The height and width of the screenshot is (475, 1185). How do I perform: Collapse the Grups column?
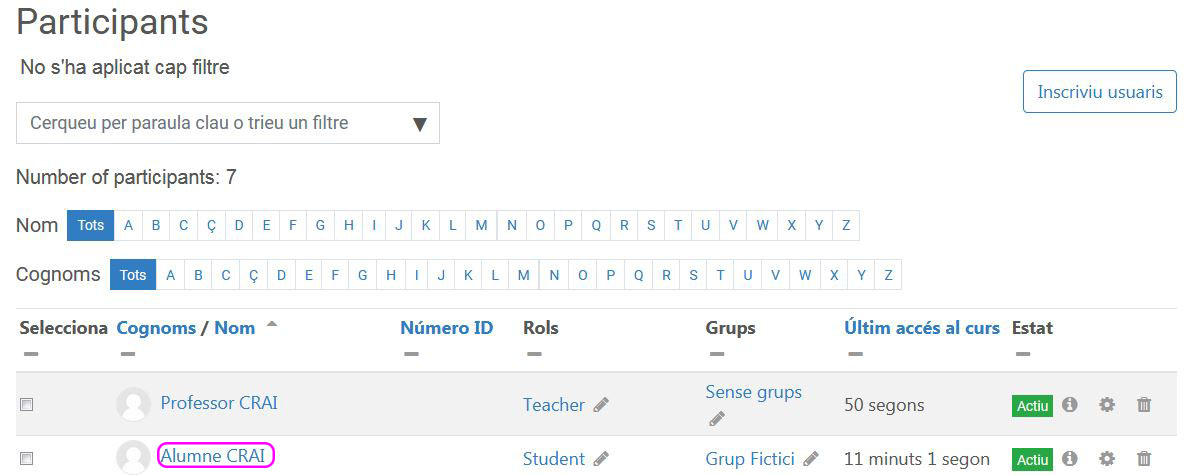(716, 354)
